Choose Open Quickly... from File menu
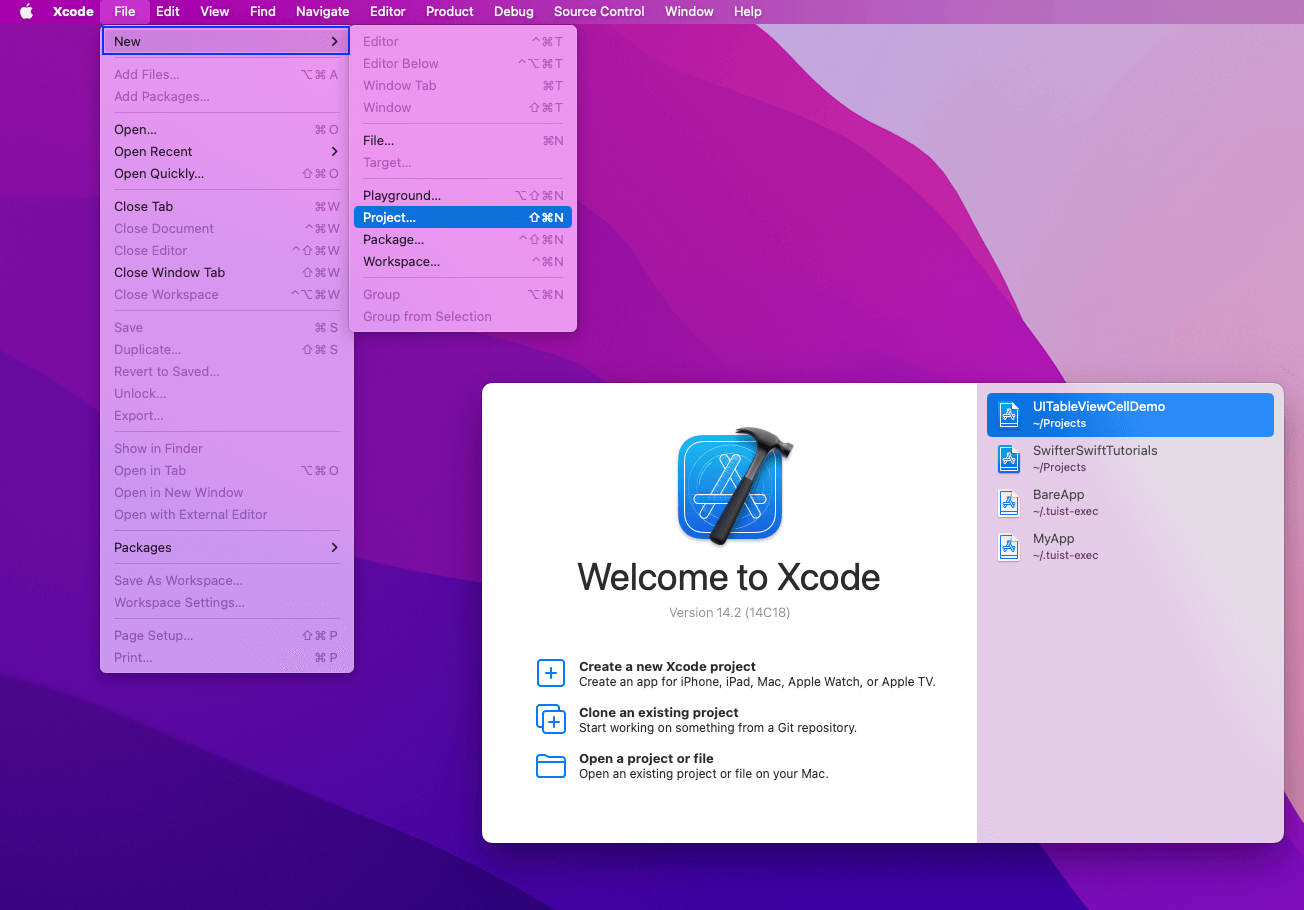 159,174
